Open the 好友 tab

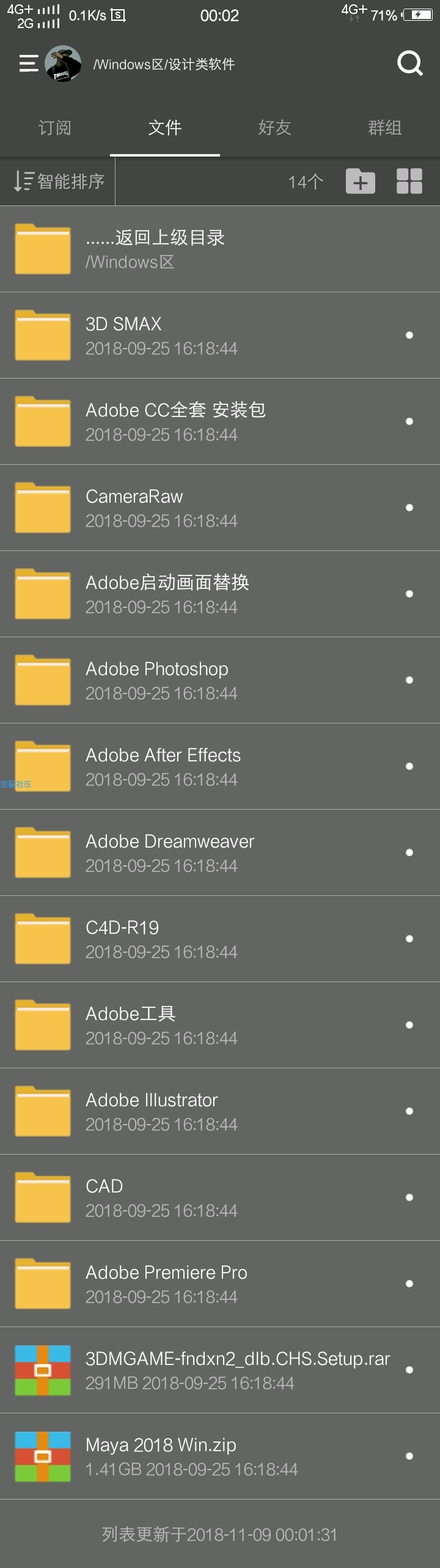275,128
